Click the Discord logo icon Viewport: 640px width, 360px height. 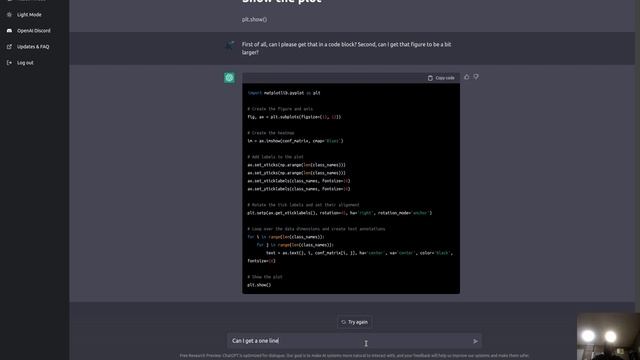tap(9, 31)
